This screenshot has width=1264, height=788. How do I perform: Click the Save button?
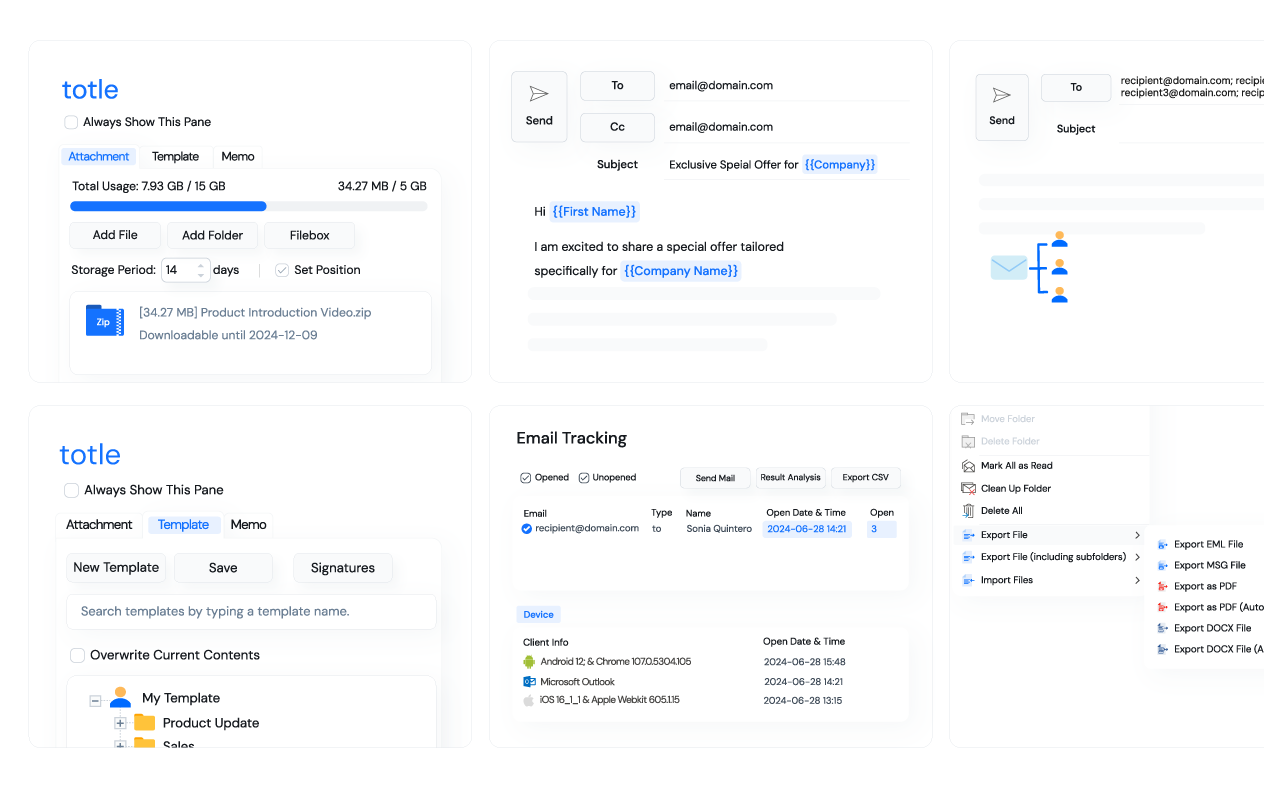click(x=223, y=567)
